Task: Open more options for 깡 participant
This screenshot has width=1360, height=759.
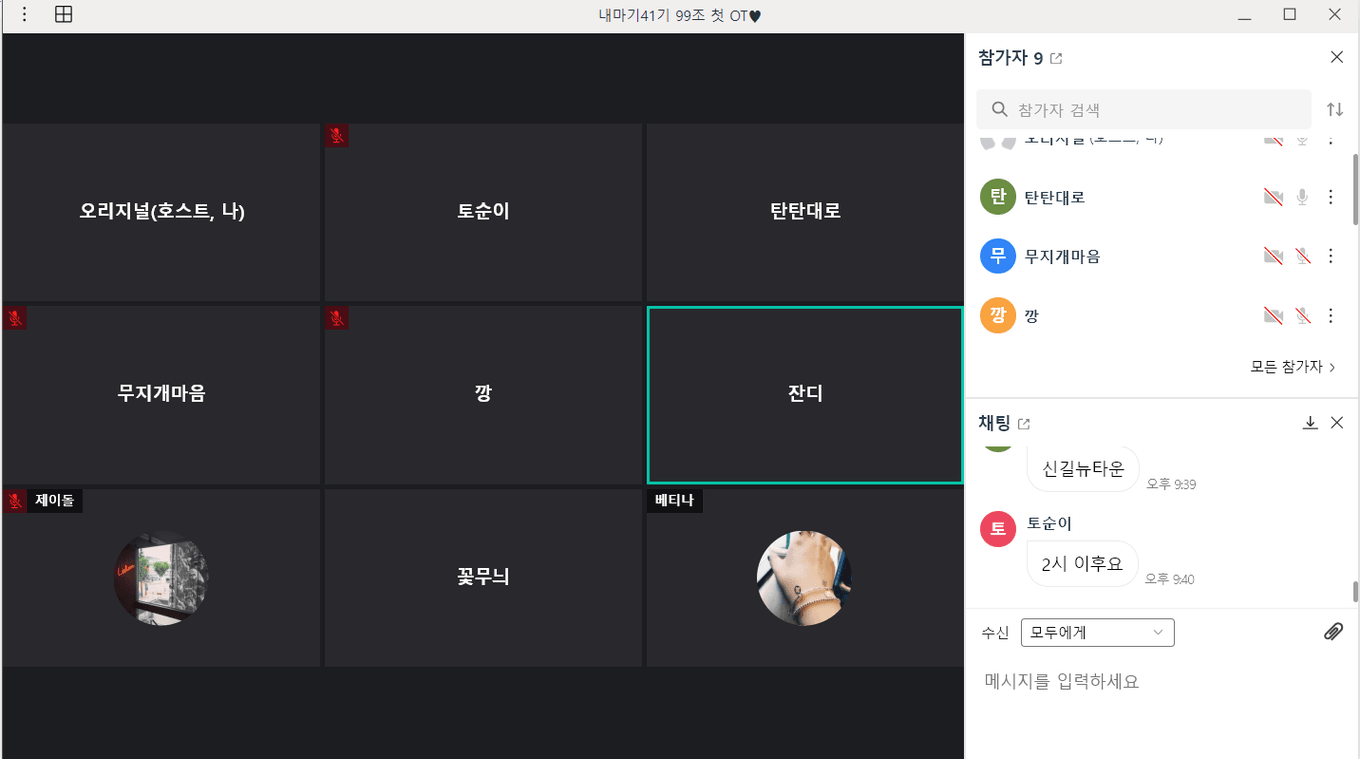Action: point(1330,316)
